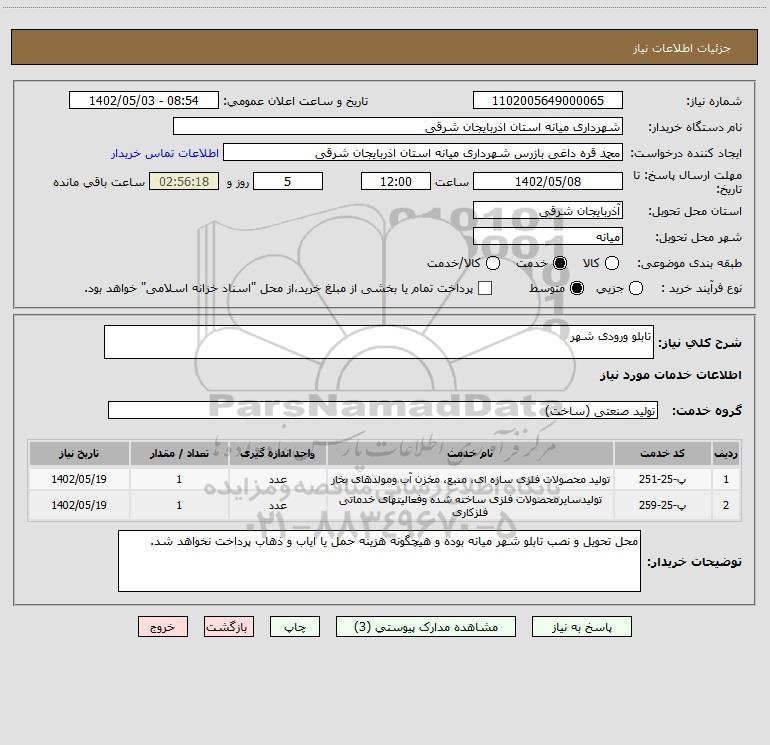
Task: Select the کالا radio button
Action: pos(611,263)
